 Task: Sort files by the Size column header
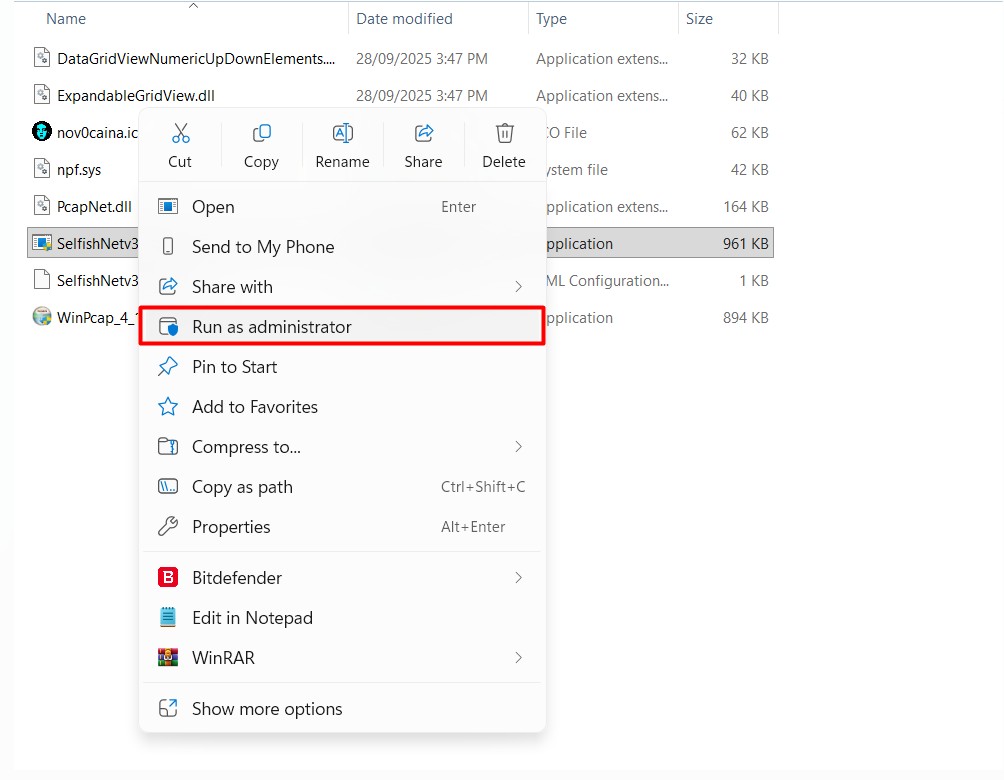[x=700, y=18]
